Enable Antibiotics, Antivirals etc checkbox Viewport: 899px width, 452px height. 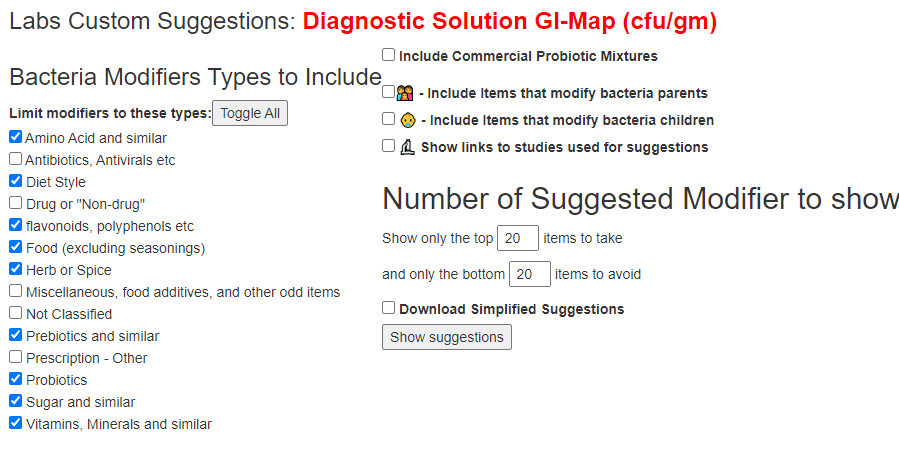pyautogui.click(x=15, y=159)
